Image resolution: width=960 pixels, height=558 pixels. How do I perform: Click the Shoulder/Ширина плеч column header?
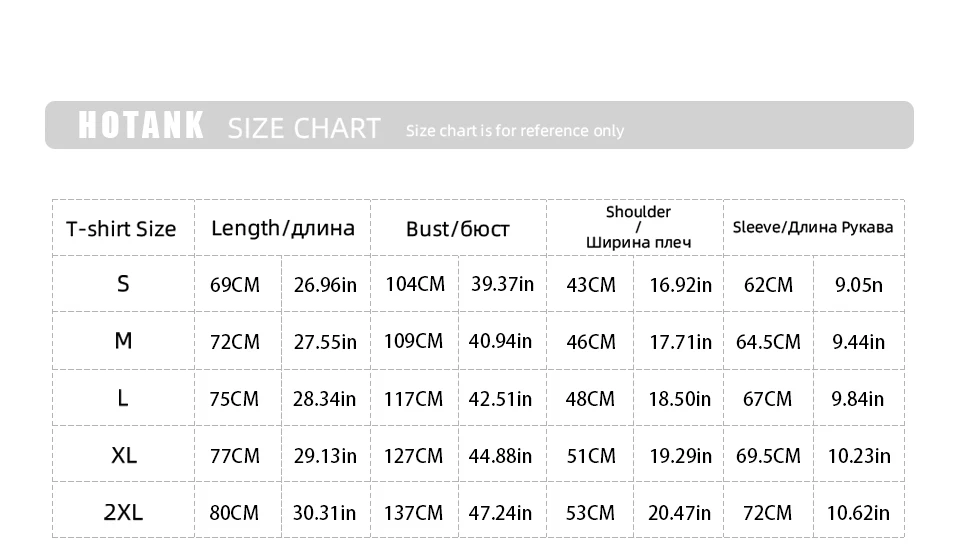[638, 227]
